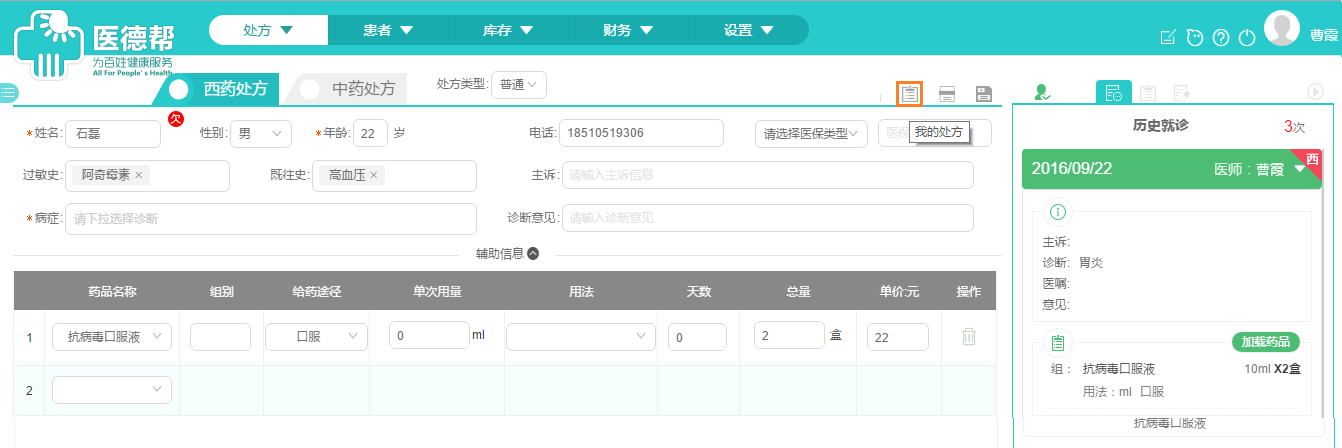Toggle the left sidebar hamburger icon
This screenshot has width=1342, height=448.
pos(7,92)
